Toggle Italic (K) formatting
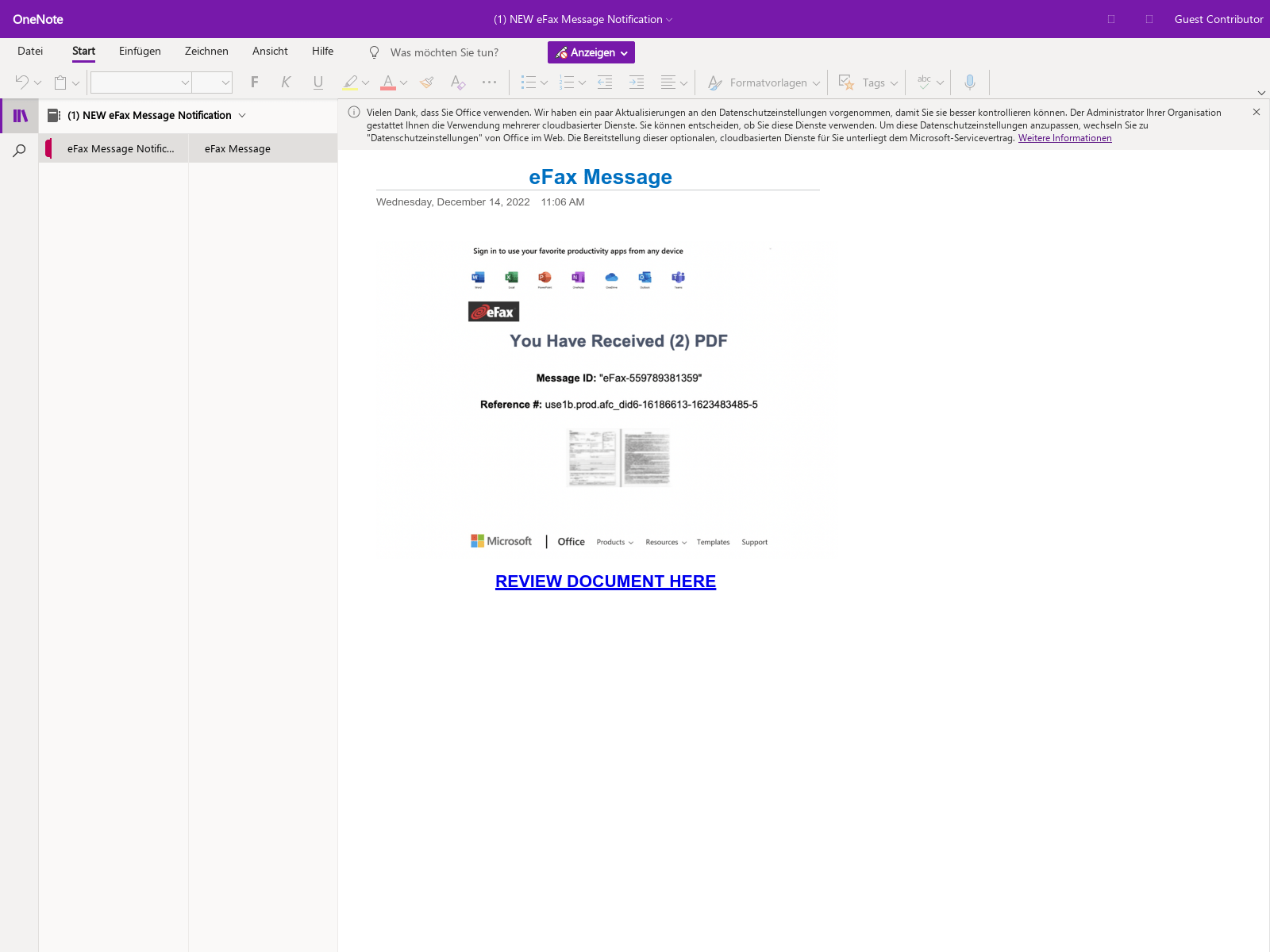This screenshot has height=952, width=1270. click(286, 82)
